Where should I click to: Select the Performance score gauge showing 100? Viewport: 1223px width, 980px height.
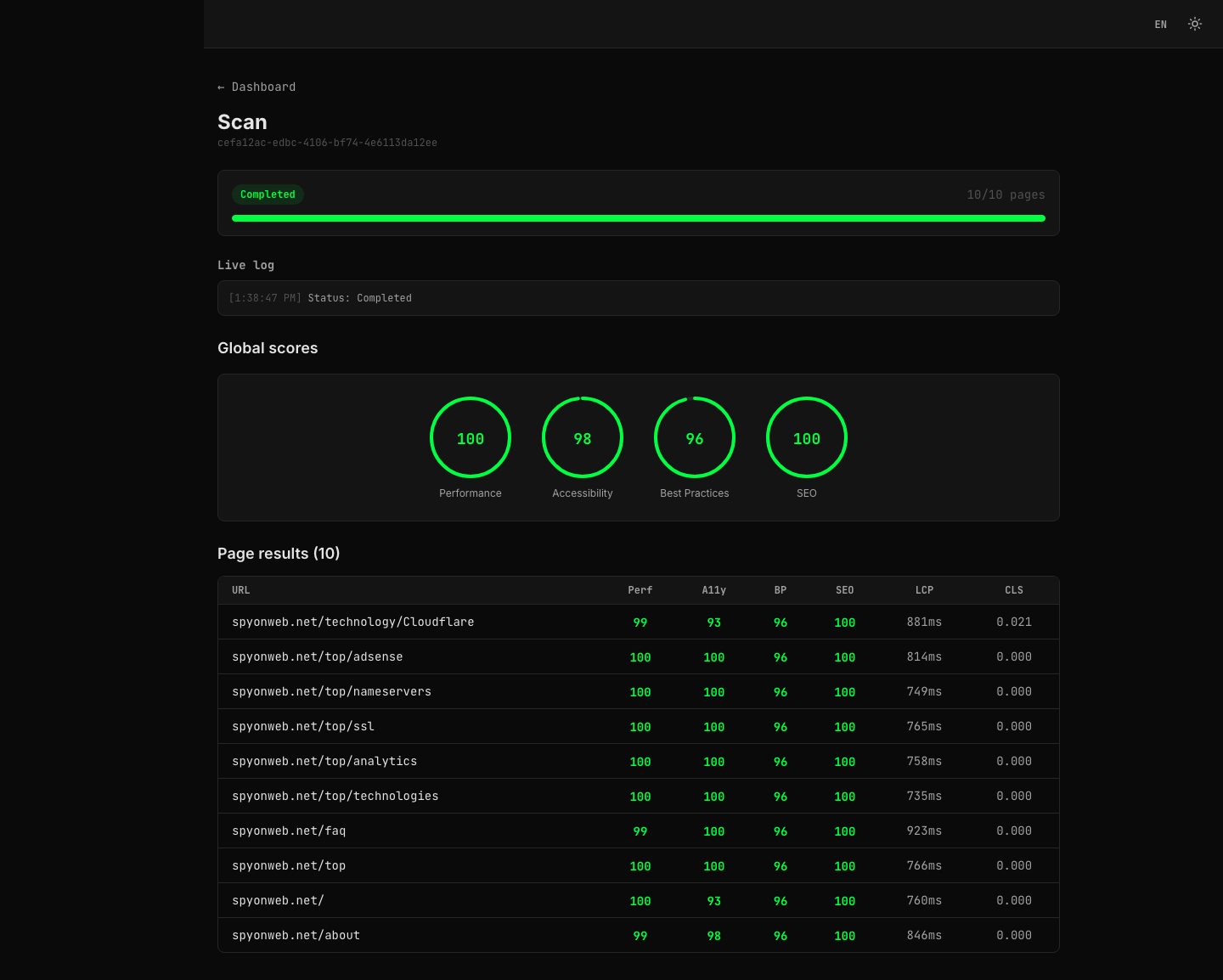pyautogui.click(x=470, y=437)
